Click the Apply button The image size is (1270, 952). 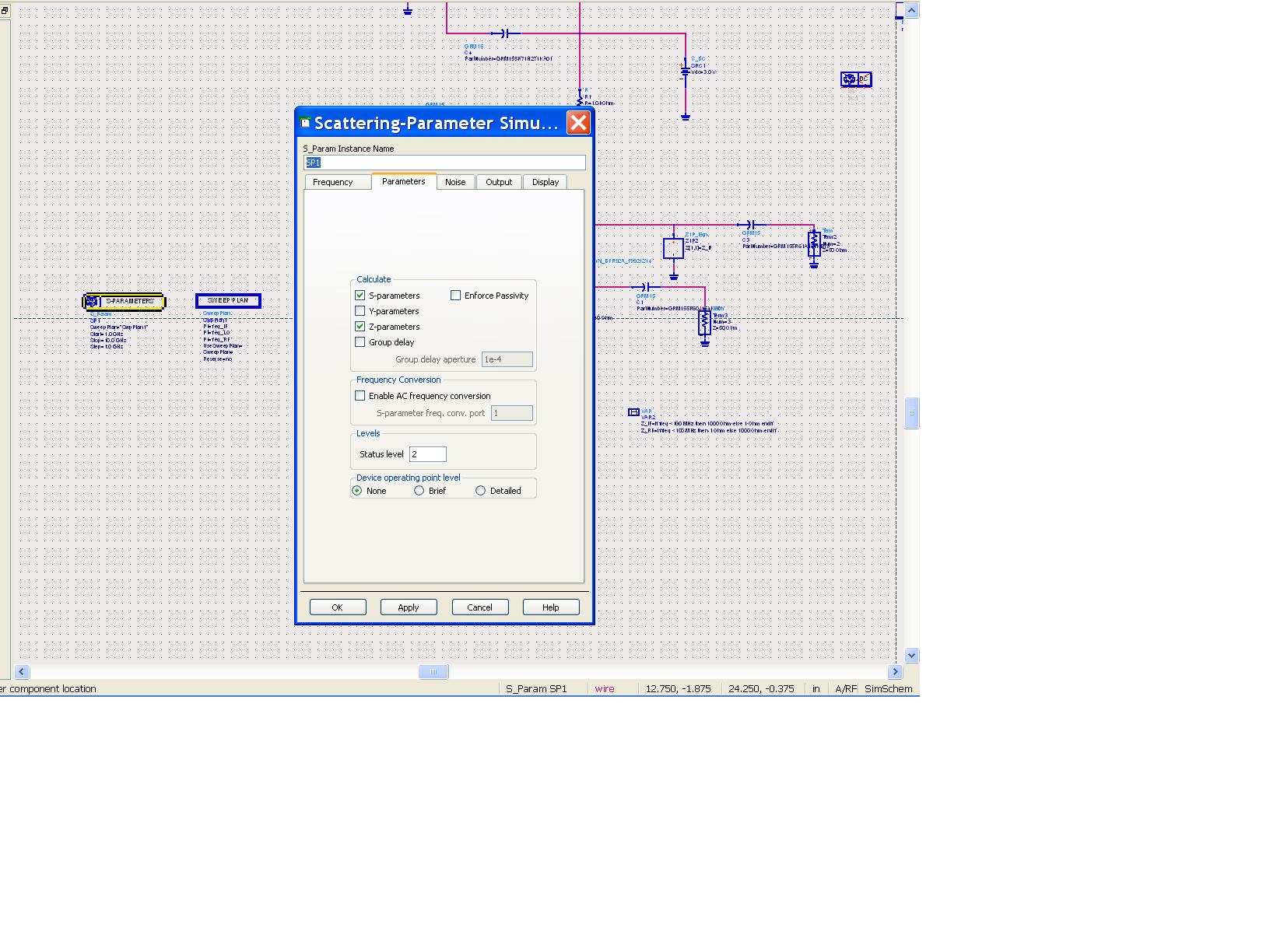[x=409, y=607]
